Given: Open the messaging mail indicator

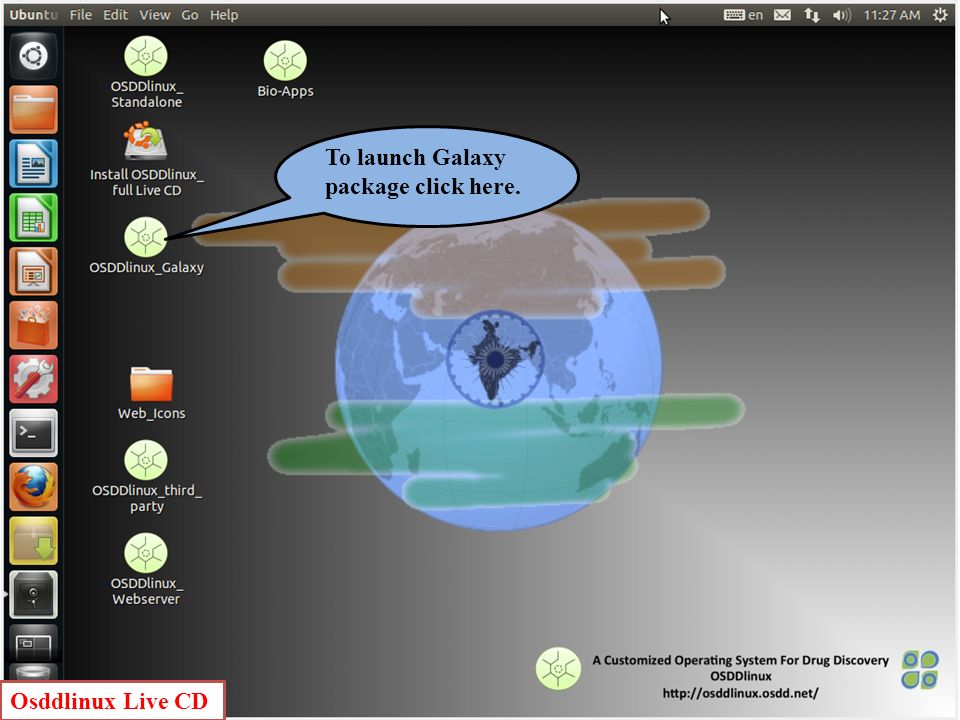Looking at the screenshot, I should click(782, 15).
